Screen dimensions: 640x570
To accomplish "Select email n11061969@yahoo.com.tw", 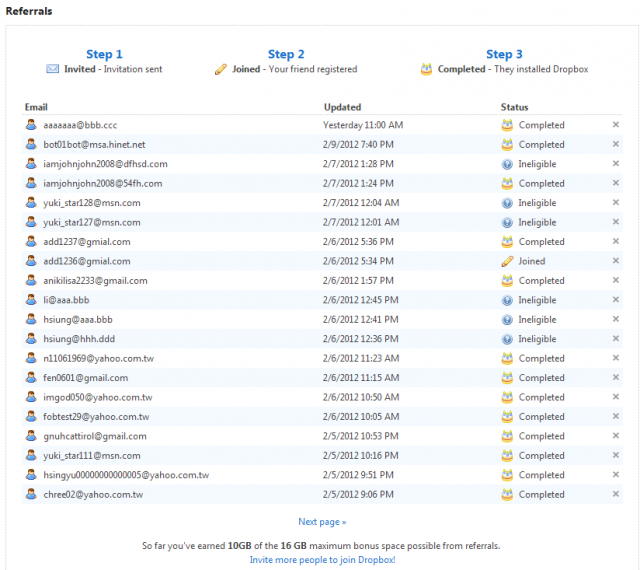I will [99, 358].
